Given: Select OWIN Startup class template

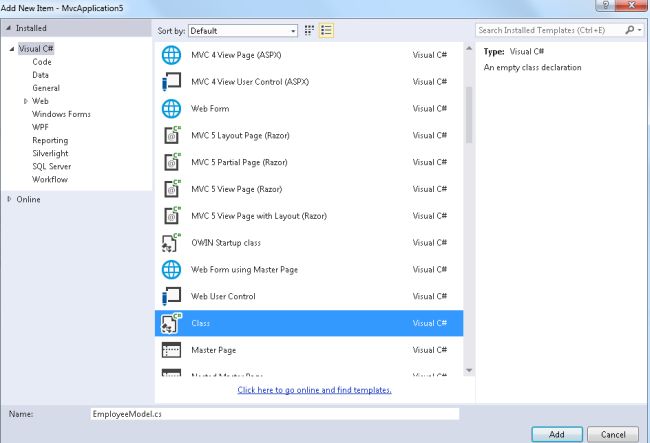Looking at the screenshot, I should (x=309, y=243).
